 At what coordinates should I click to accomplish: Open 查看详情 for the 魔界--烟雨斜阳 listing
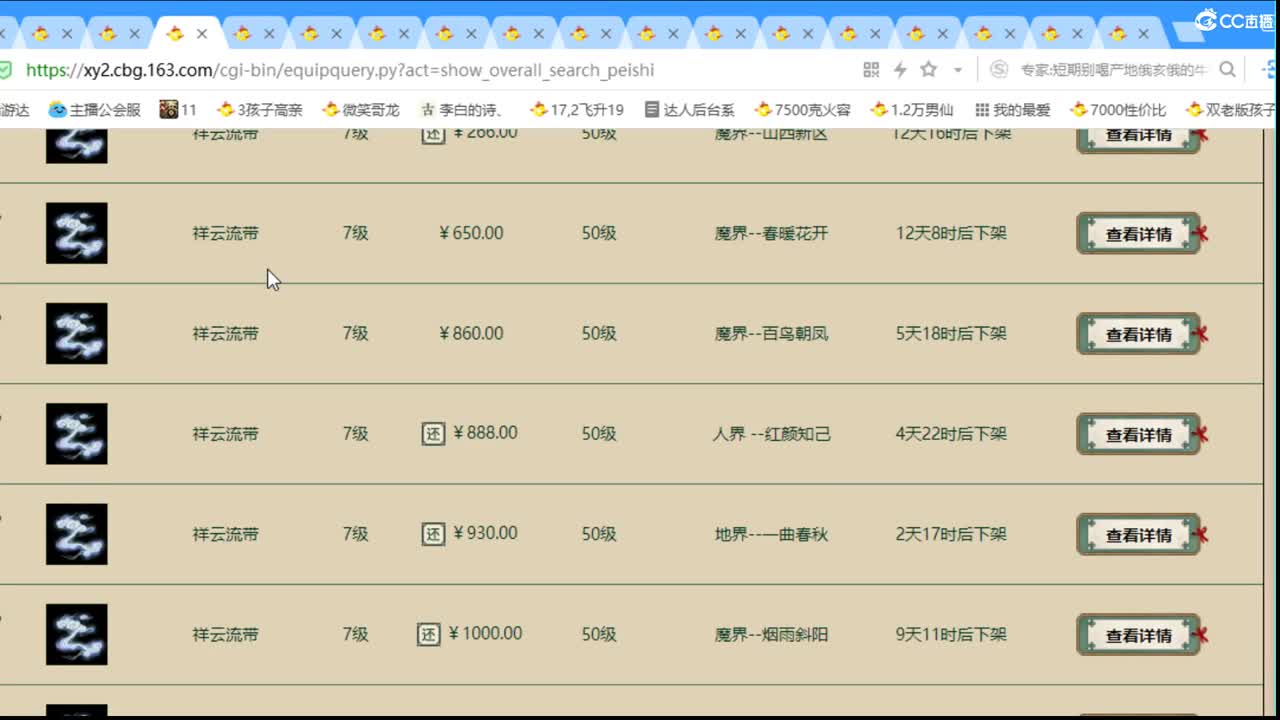[x=1139, y=635]
